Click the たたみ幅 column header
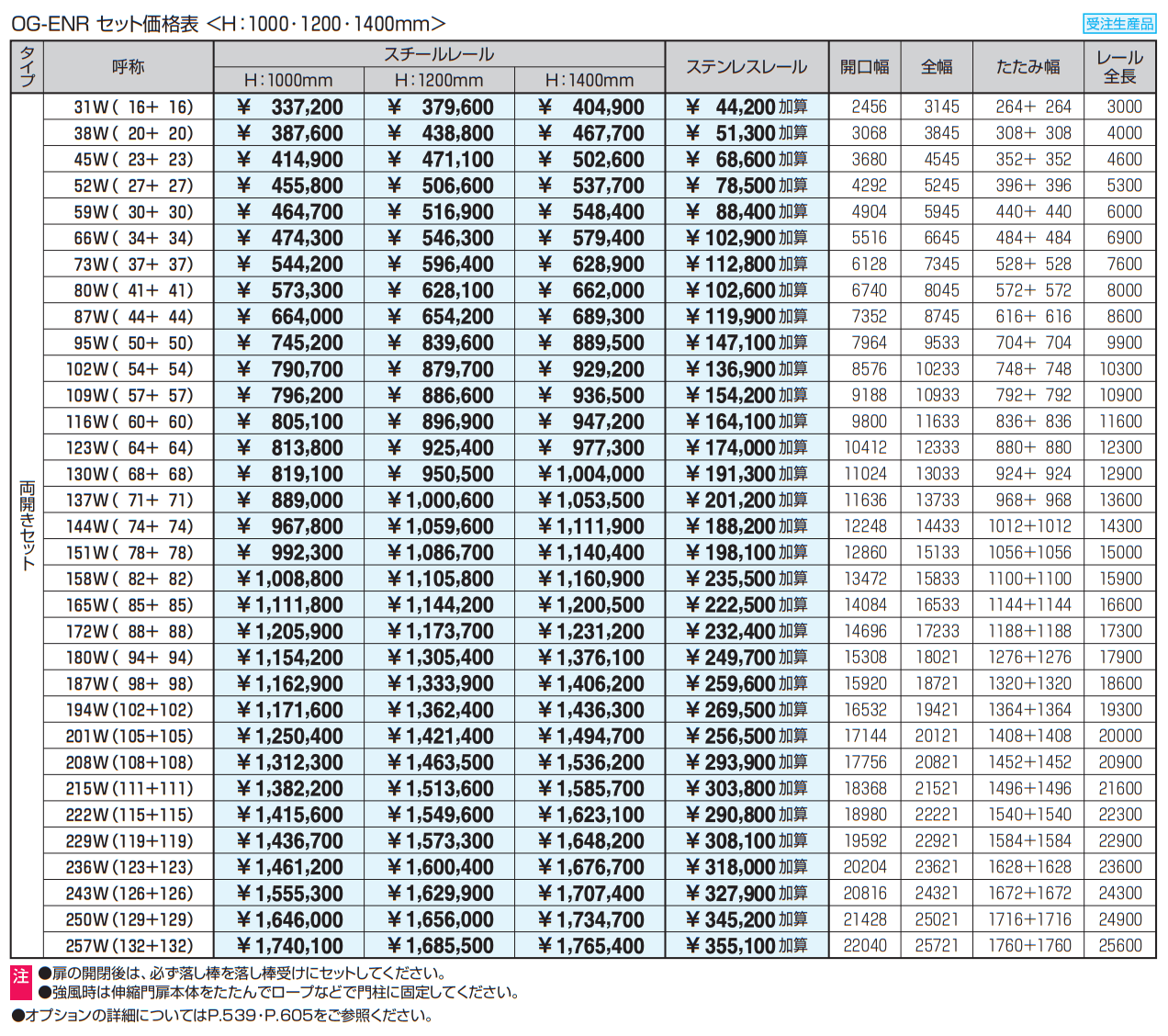The height and width of the screenshot is (1036, 1168). click(x=1028, y=67)
